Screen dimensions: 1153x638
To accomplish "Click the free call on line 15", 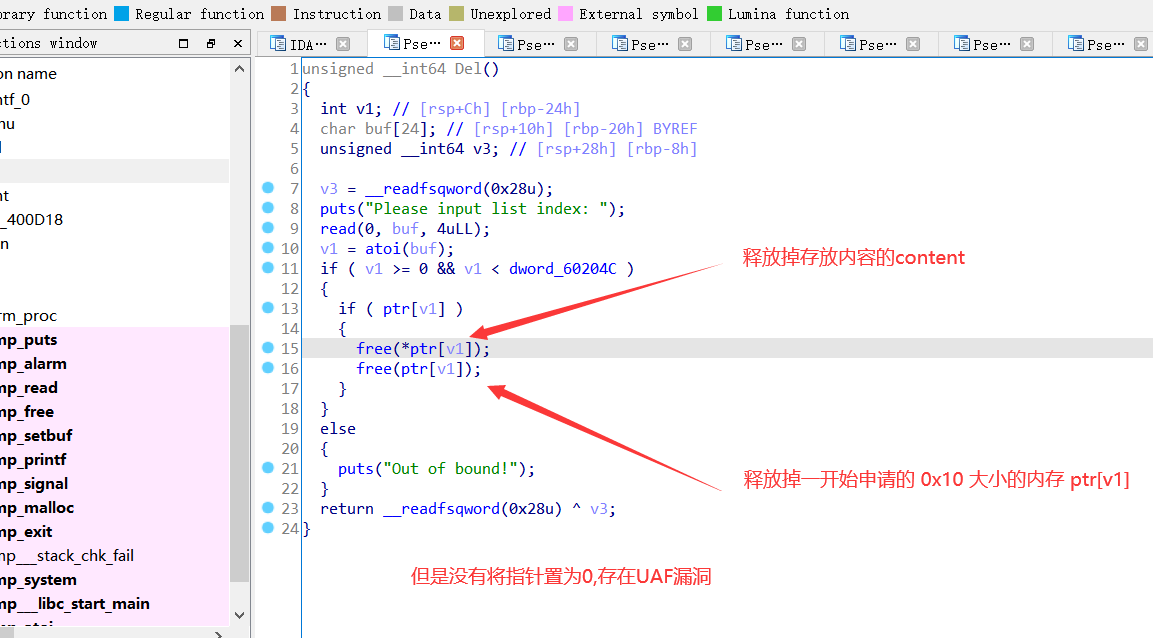I will tap(374, 348).
